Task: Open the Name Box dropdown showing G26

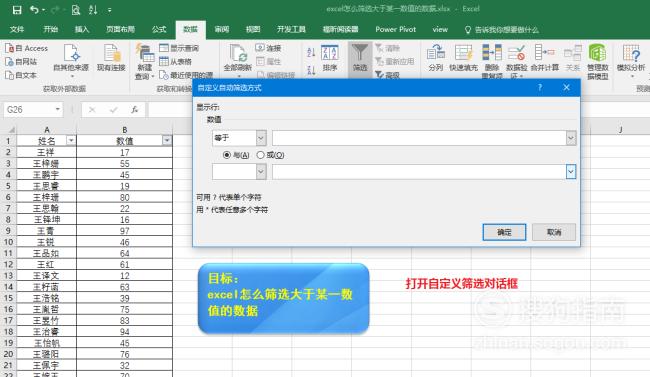Action: tap(58, 109)
